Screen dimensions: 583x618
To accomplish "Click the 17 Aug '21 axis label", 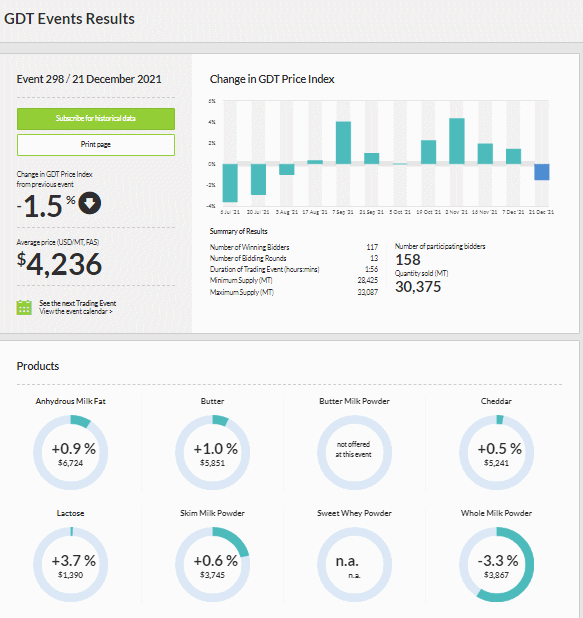I will tap(315, 212).
